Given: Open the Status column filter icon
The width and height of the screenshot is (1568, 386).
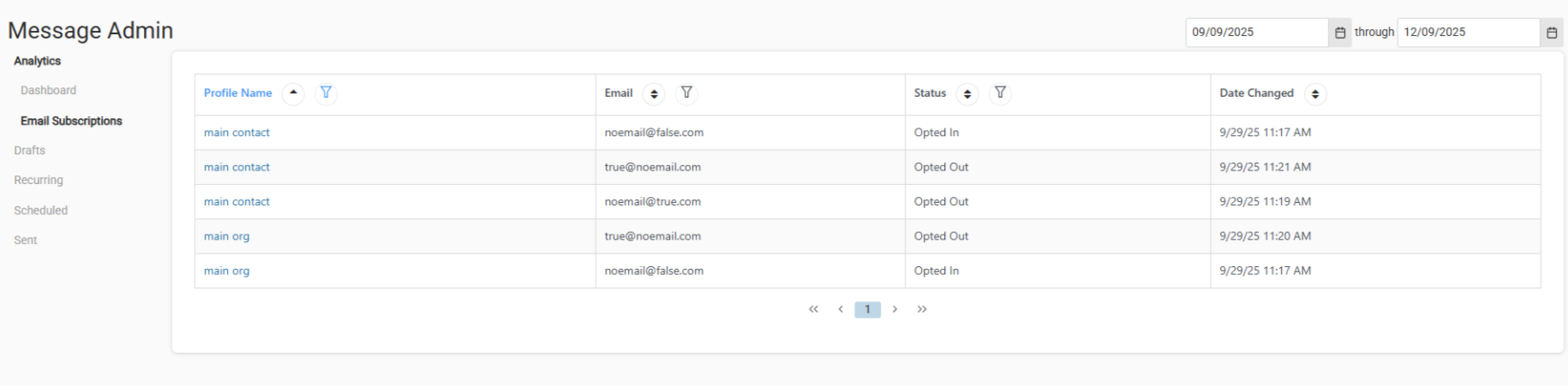Looking at the screenshot, I should coord(1000,92).
